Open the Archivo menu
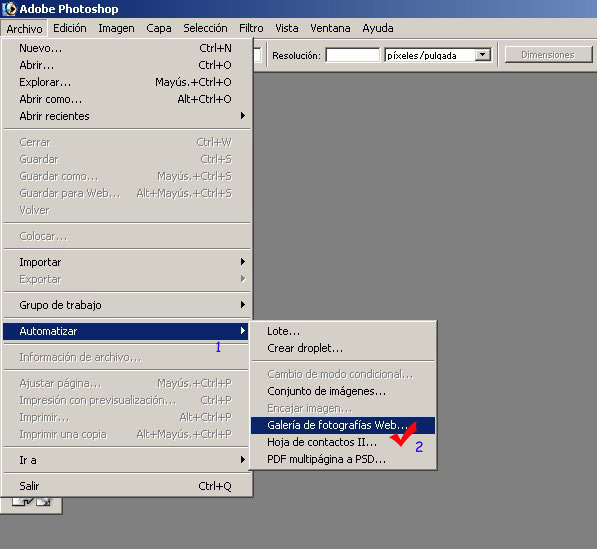Viewport: 597px width, 549px height. pyautogui.click(x=24, y=29)
